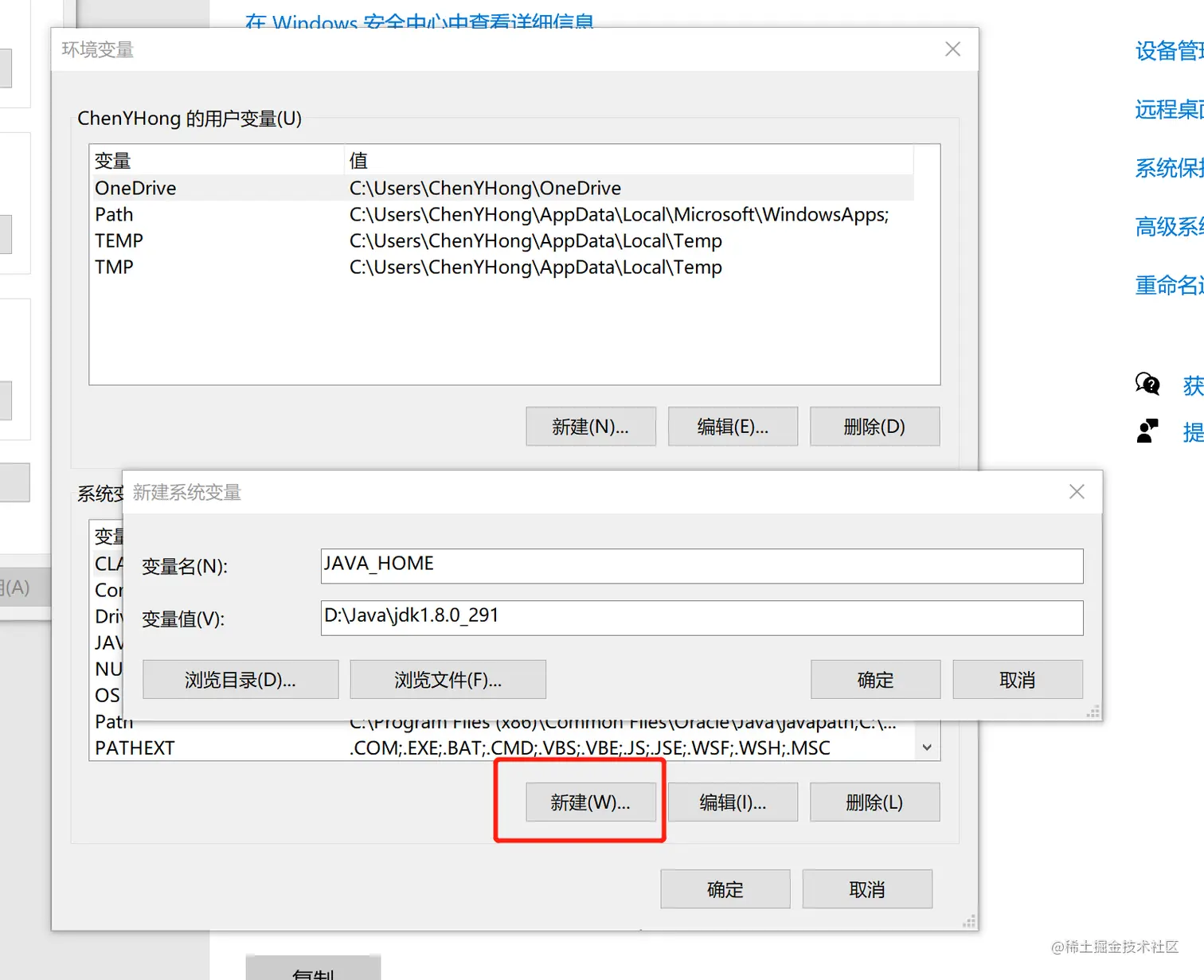This screenshot has height=980, width=1204.
Task: Click the get-help chat bubble icon in Settings
Action: 1147,384
